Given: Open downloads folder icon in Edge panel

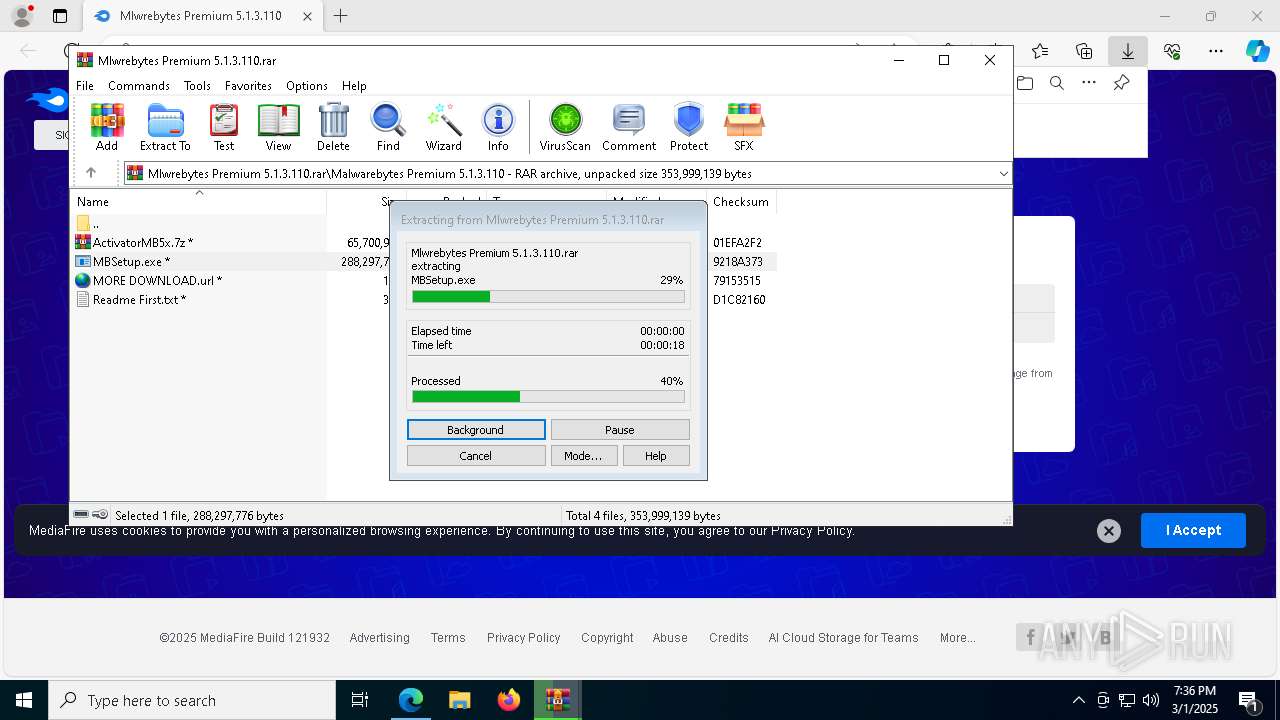Looking at the screenshot, I should tap(1025, 83).
